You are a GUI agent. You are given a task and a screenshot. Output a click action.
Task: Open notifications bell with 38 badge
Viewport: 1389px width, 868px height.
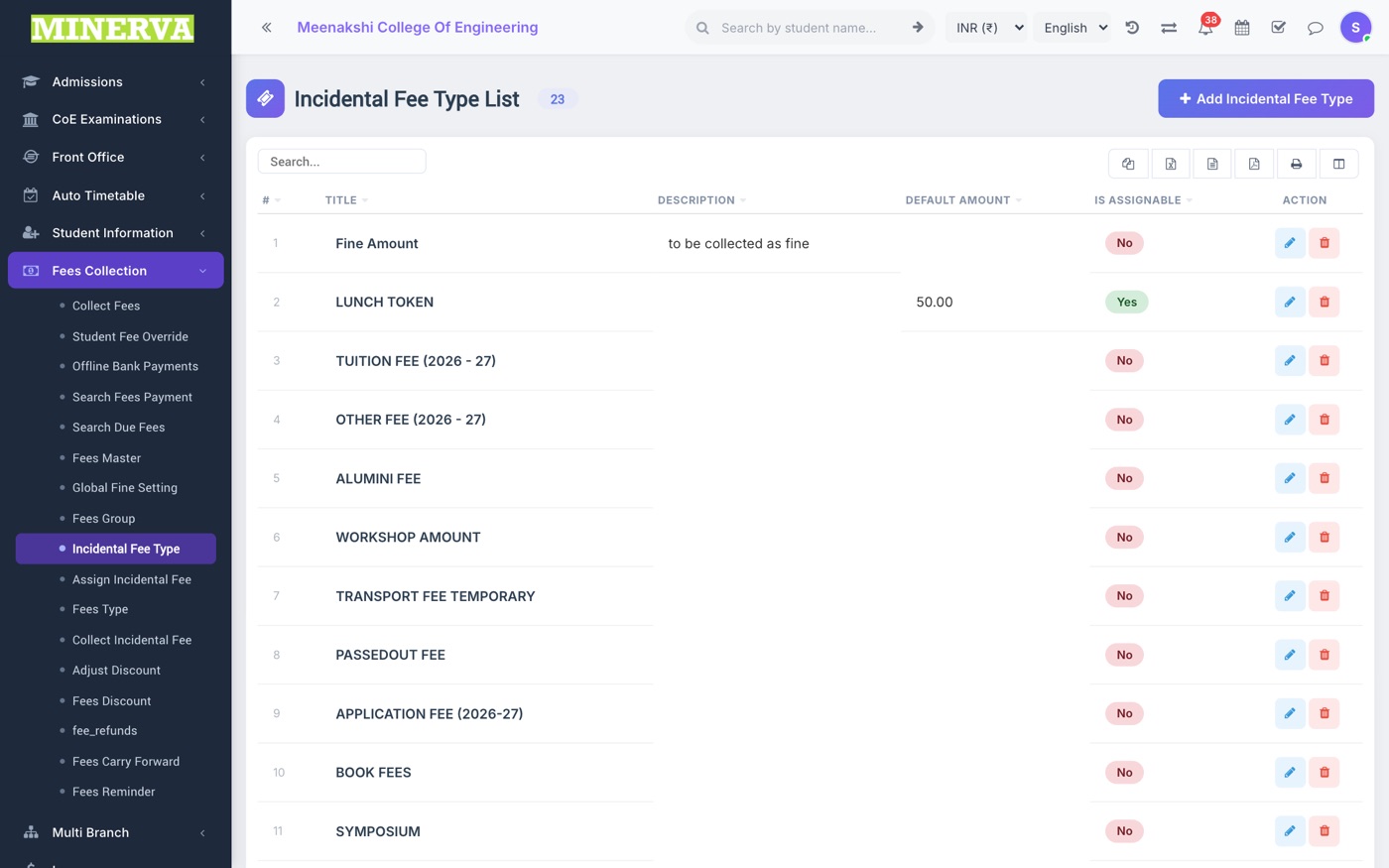tap(1205, 28)
